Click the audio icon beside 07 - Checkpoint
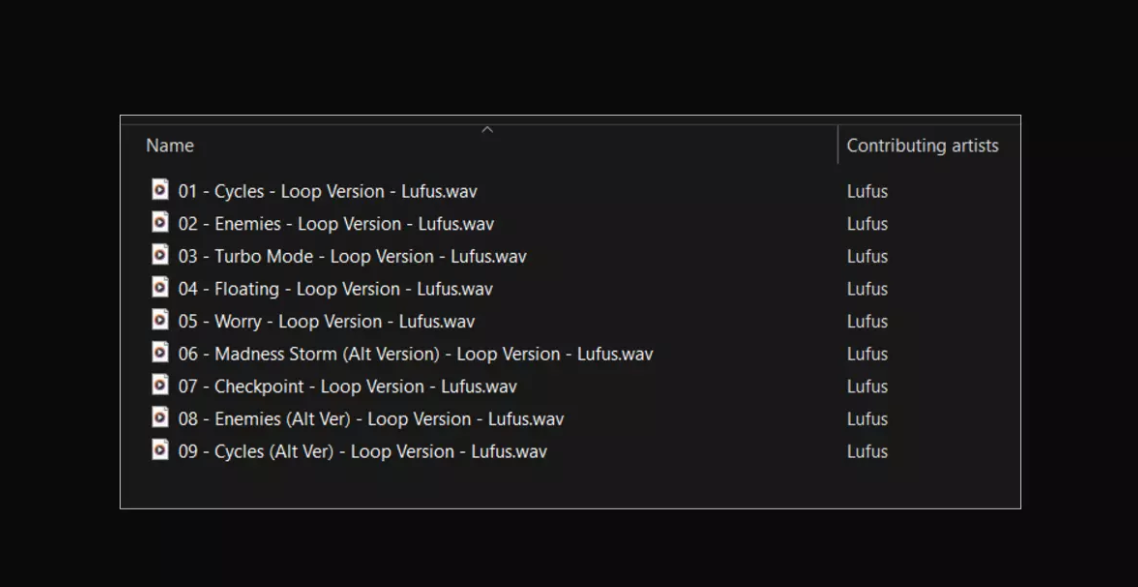1138x587 pixels. [x=160, y=385]
